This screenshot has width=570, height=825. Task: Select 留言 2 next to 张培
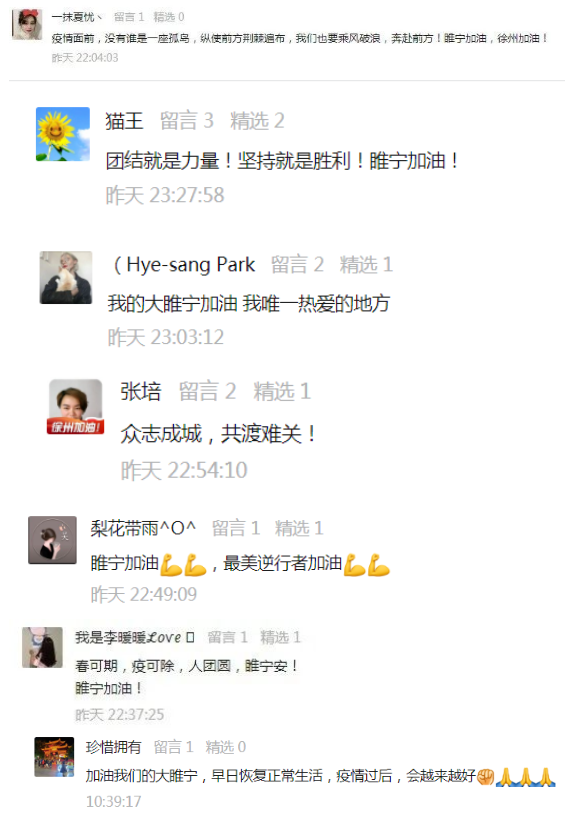tap(207, 391)
